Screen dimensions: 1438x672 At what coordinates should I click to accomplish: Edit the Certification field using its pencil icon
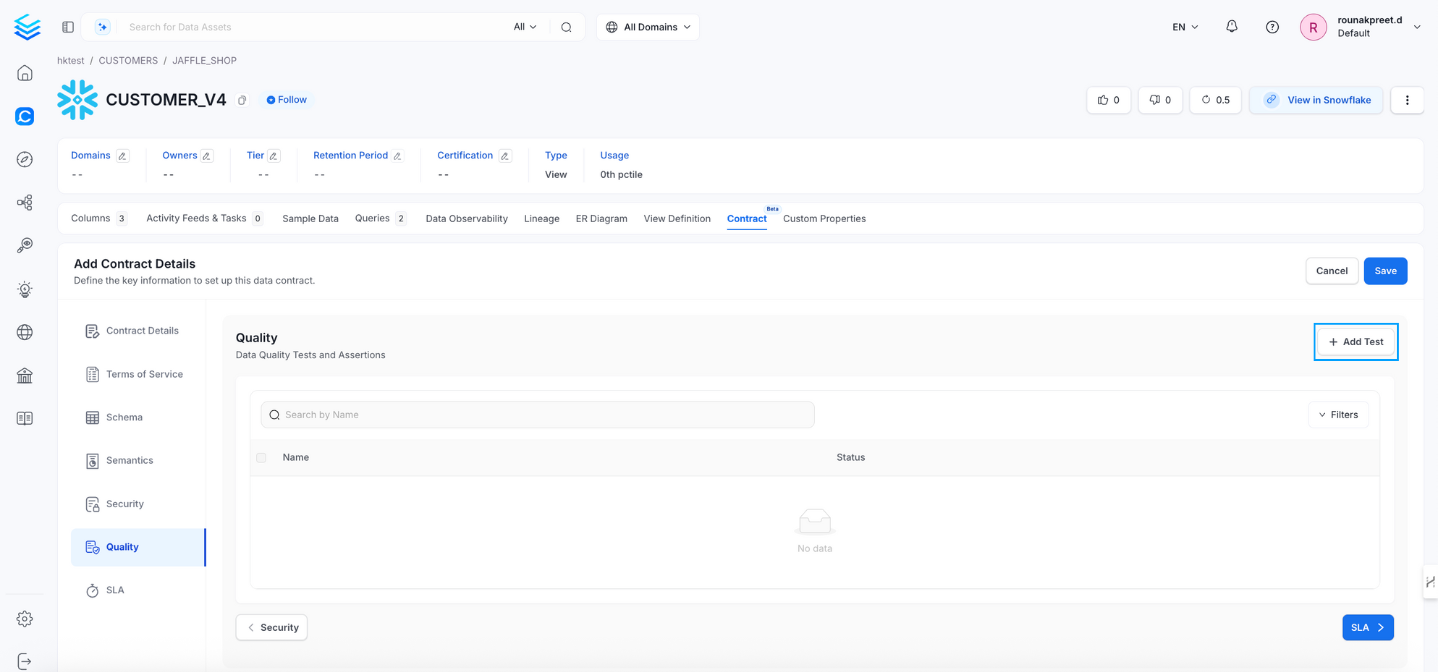click(x=505, y=155)
